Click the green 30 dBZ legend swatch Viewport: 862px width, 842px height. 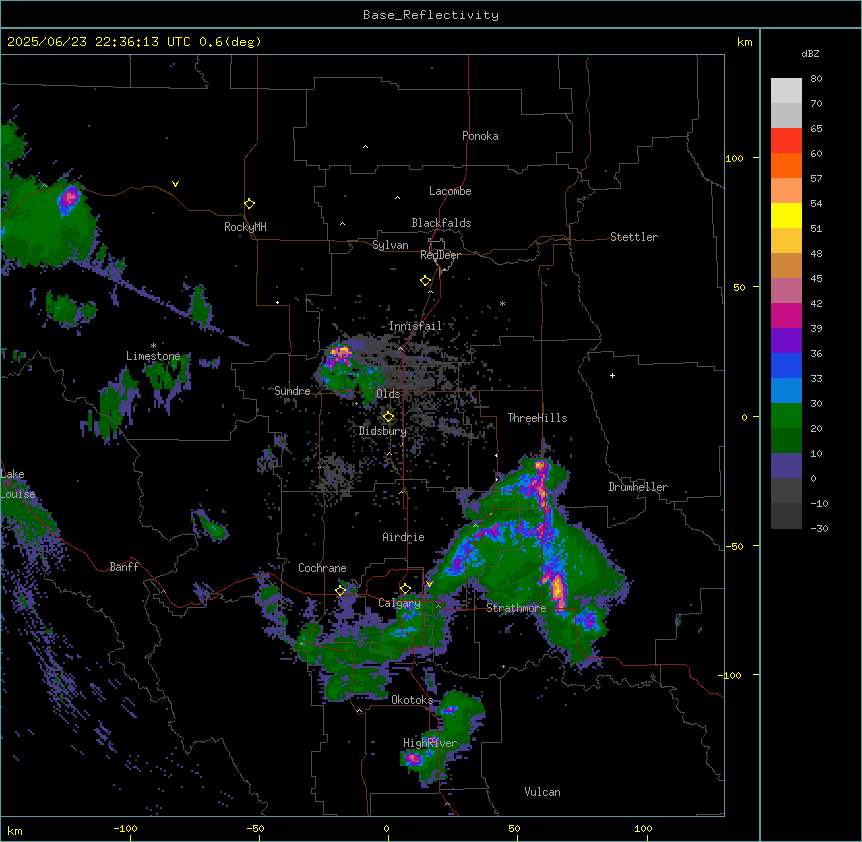(786, 416)
